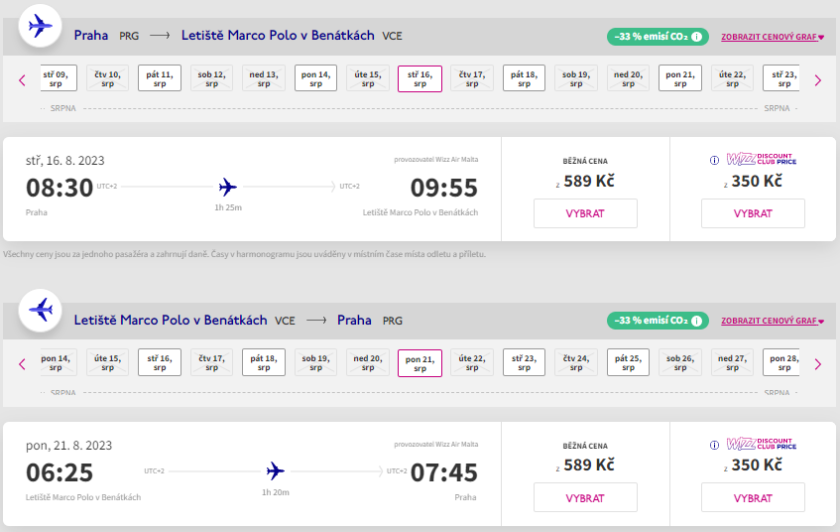Click the return flight plane icon circle

pos(40,310)
